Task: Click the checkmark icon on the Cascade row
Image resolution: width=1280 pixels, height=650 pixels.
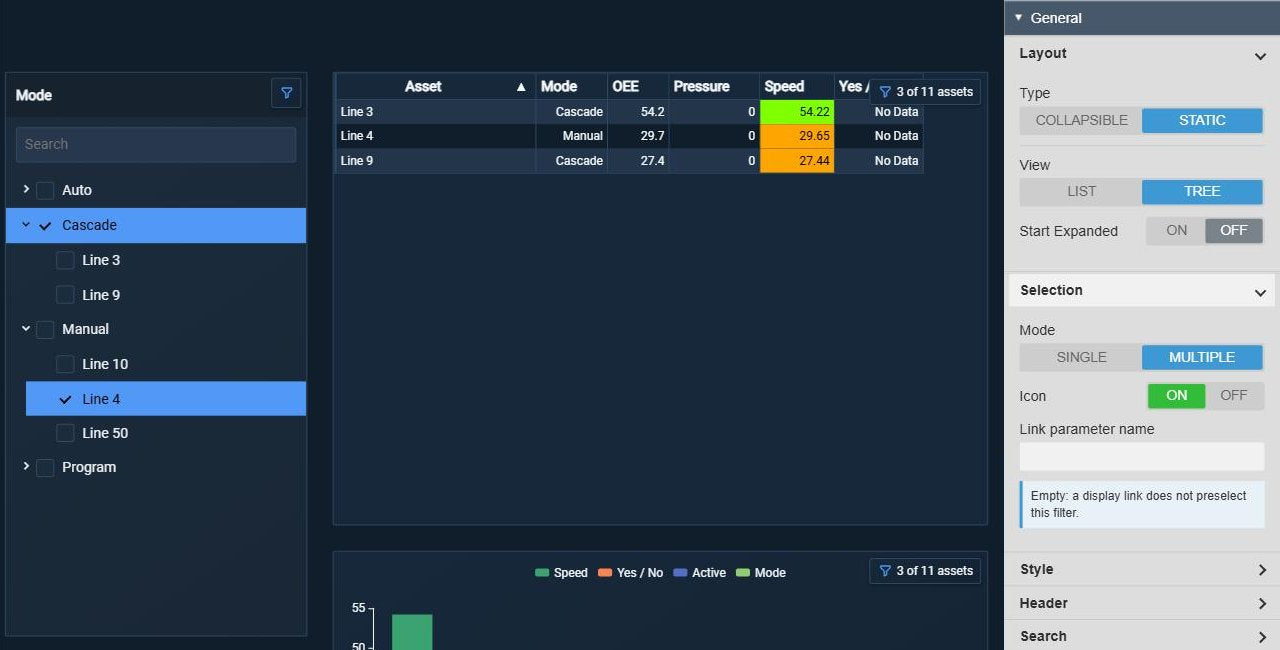Action: [x=45, y=226]
